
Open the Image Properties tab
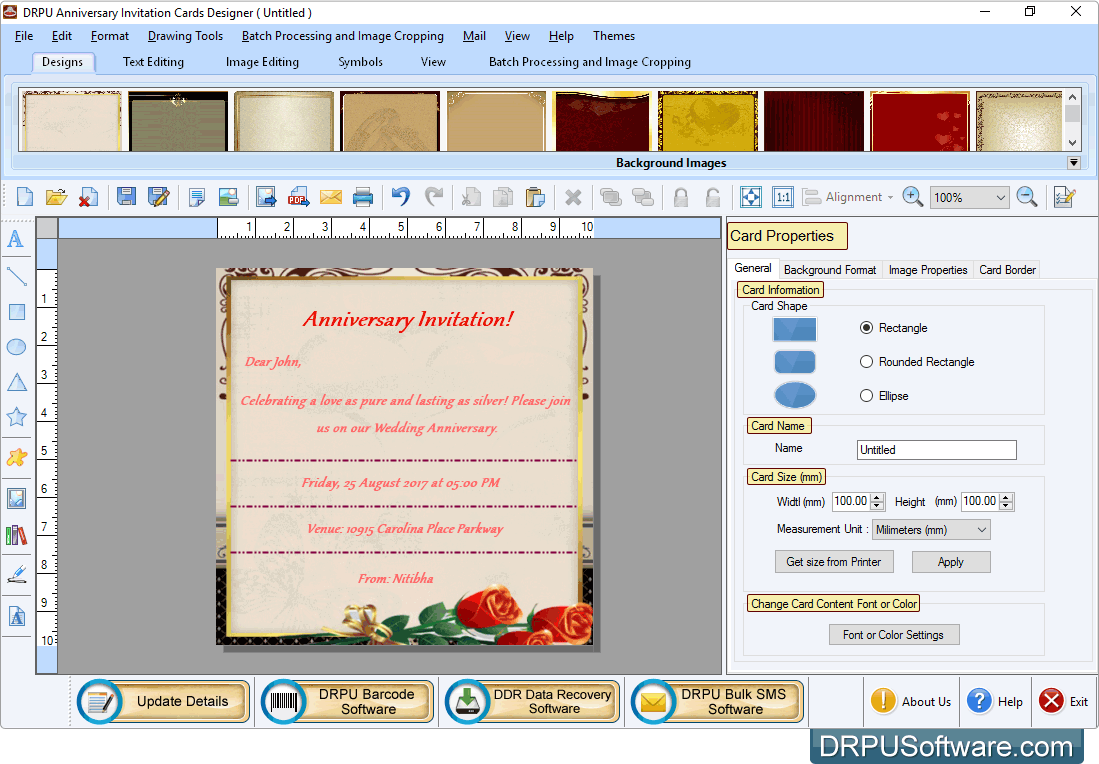[x=928, y=270]
